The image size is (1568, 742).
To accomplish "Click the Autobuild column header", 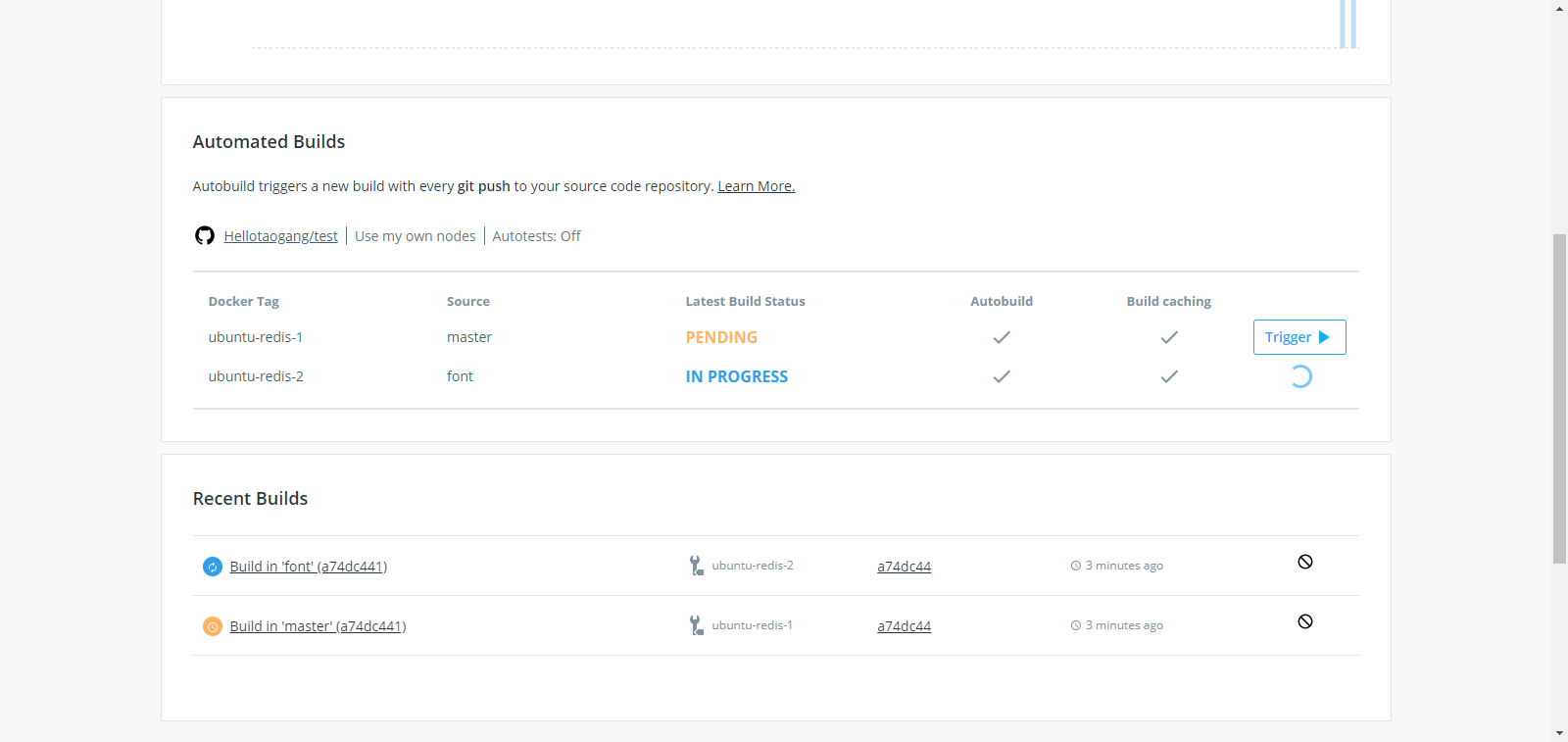I will (x=1002, y=301).
